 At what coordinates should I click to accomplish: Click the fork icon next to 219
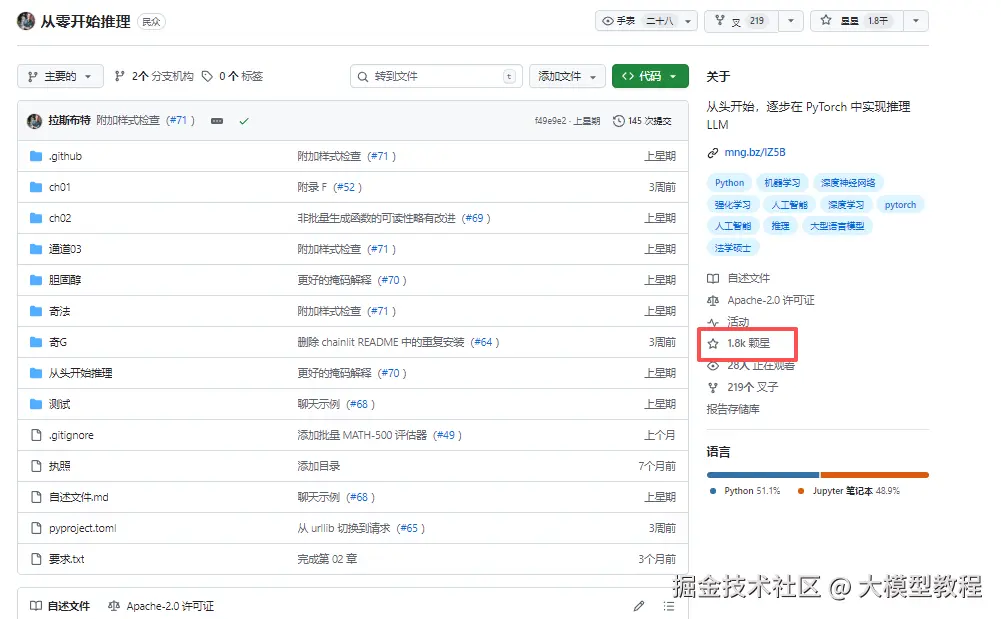[719, 20]
